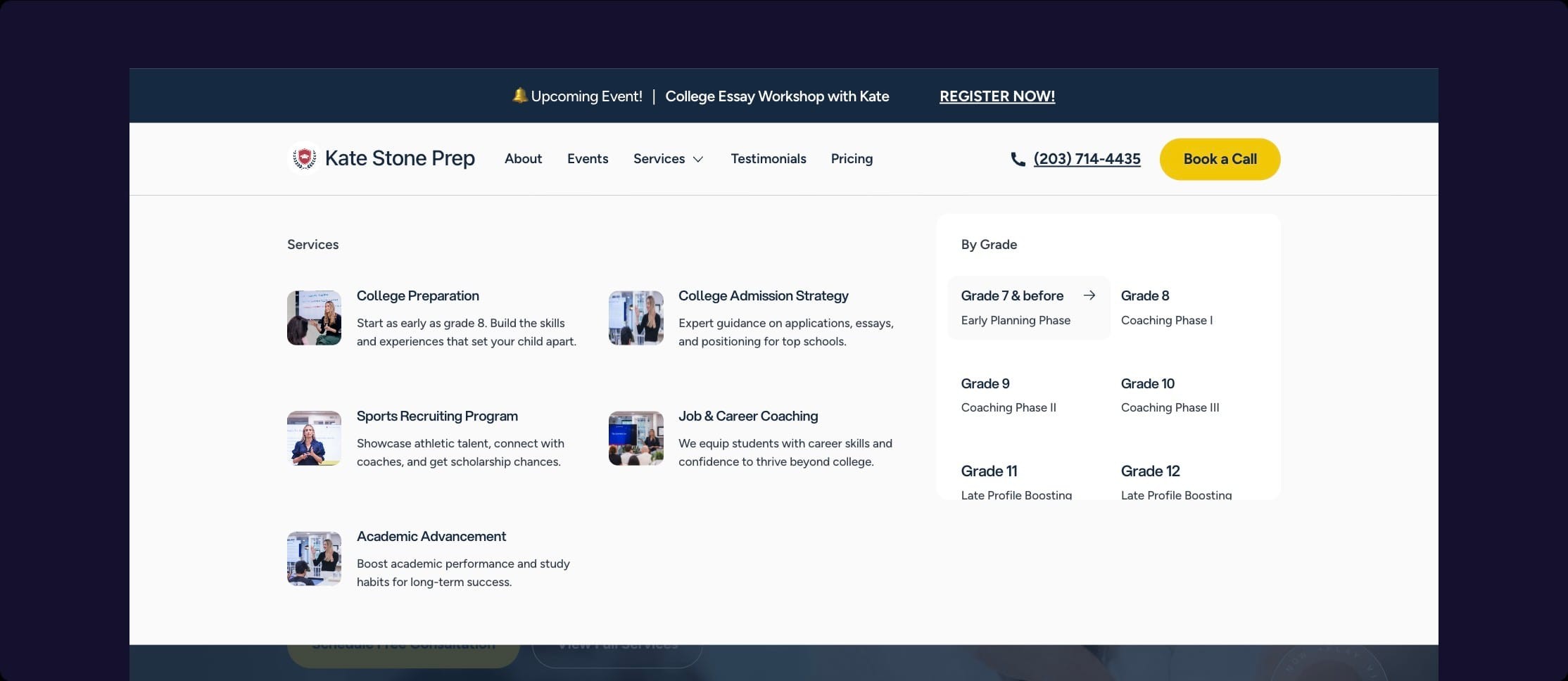Select the College Admission Strategy title
1568x681 pixels.
point(763,296)
